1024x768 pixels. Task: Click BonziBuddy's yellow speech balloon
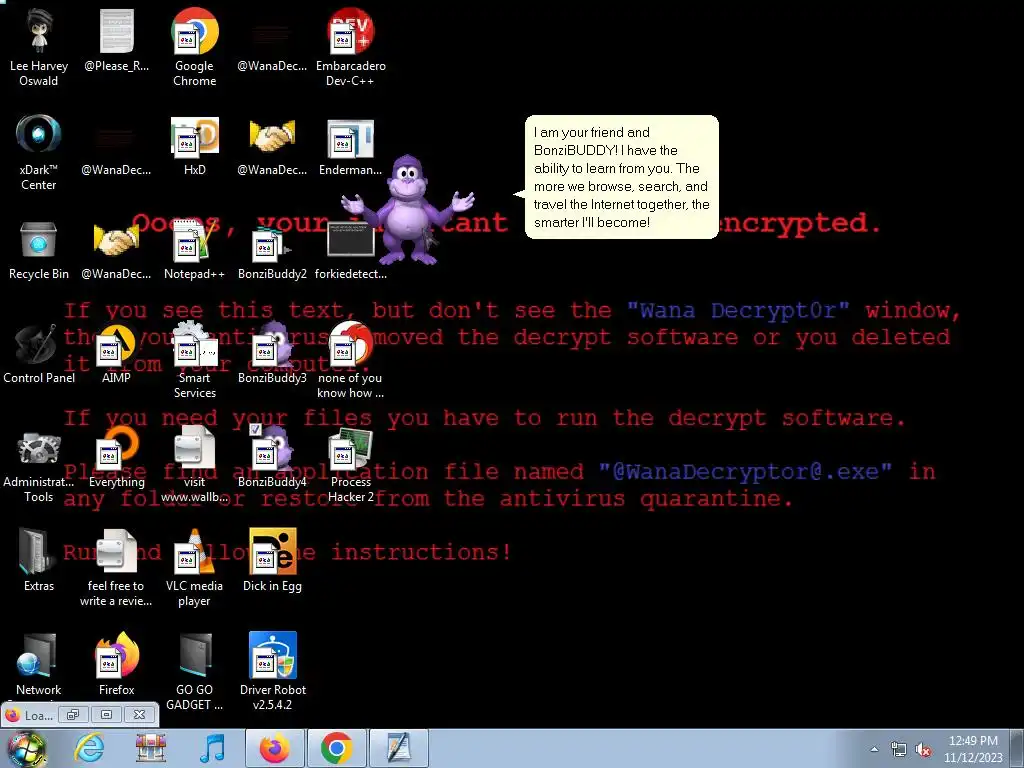[622, 177]
